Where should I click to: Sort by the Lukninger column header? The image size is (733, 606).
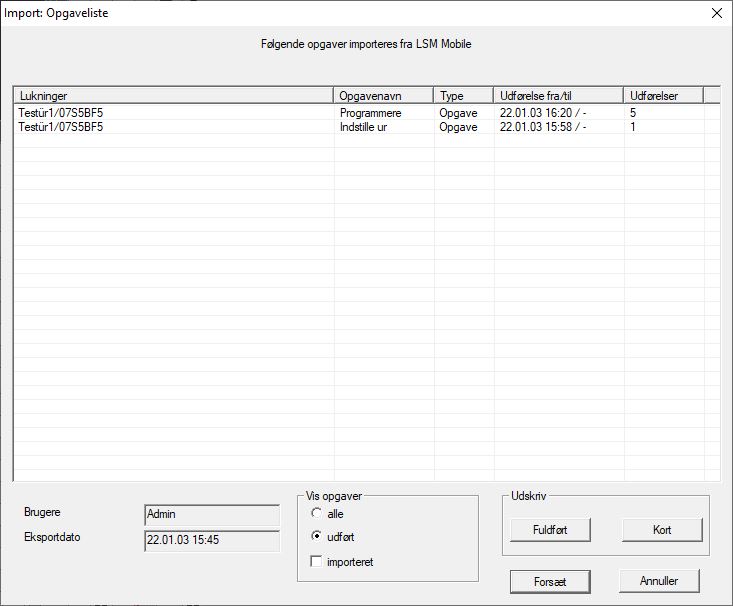(x=173, y=96)
